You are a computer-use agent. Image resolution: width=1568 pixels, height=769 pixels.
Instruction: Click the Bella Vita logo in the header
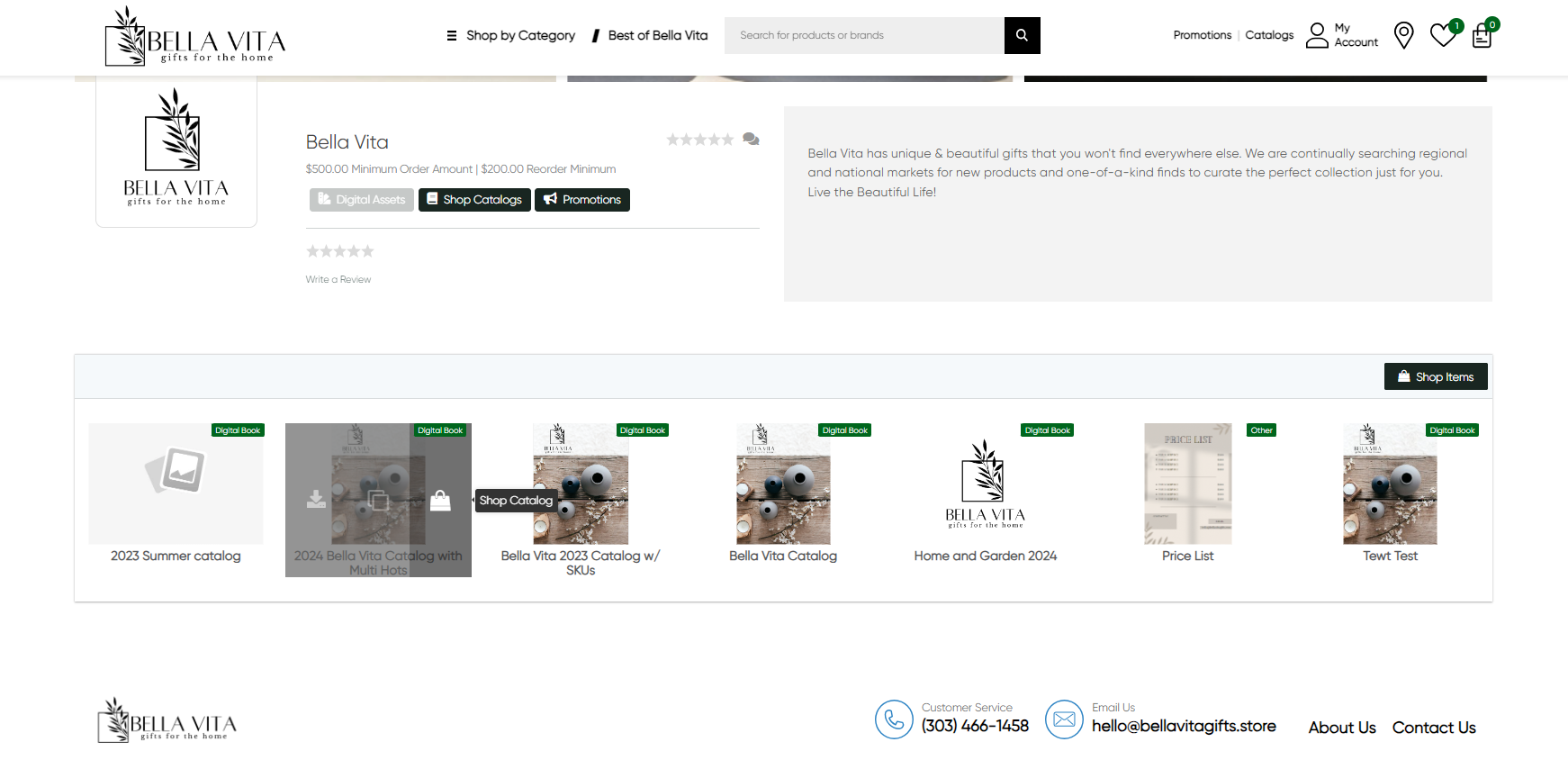coord(195,36)
